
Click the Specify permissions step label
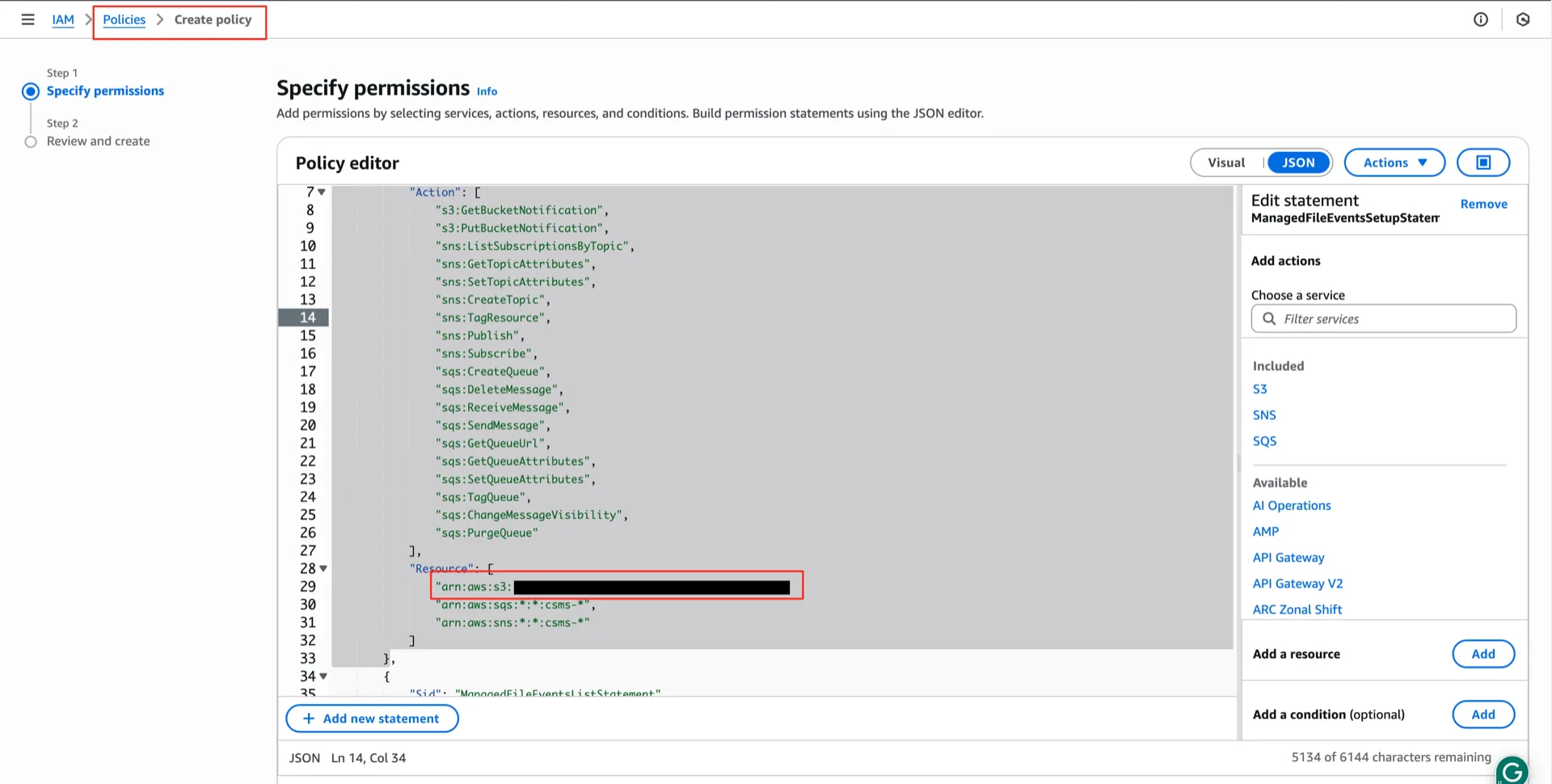[x=105, y=91]
